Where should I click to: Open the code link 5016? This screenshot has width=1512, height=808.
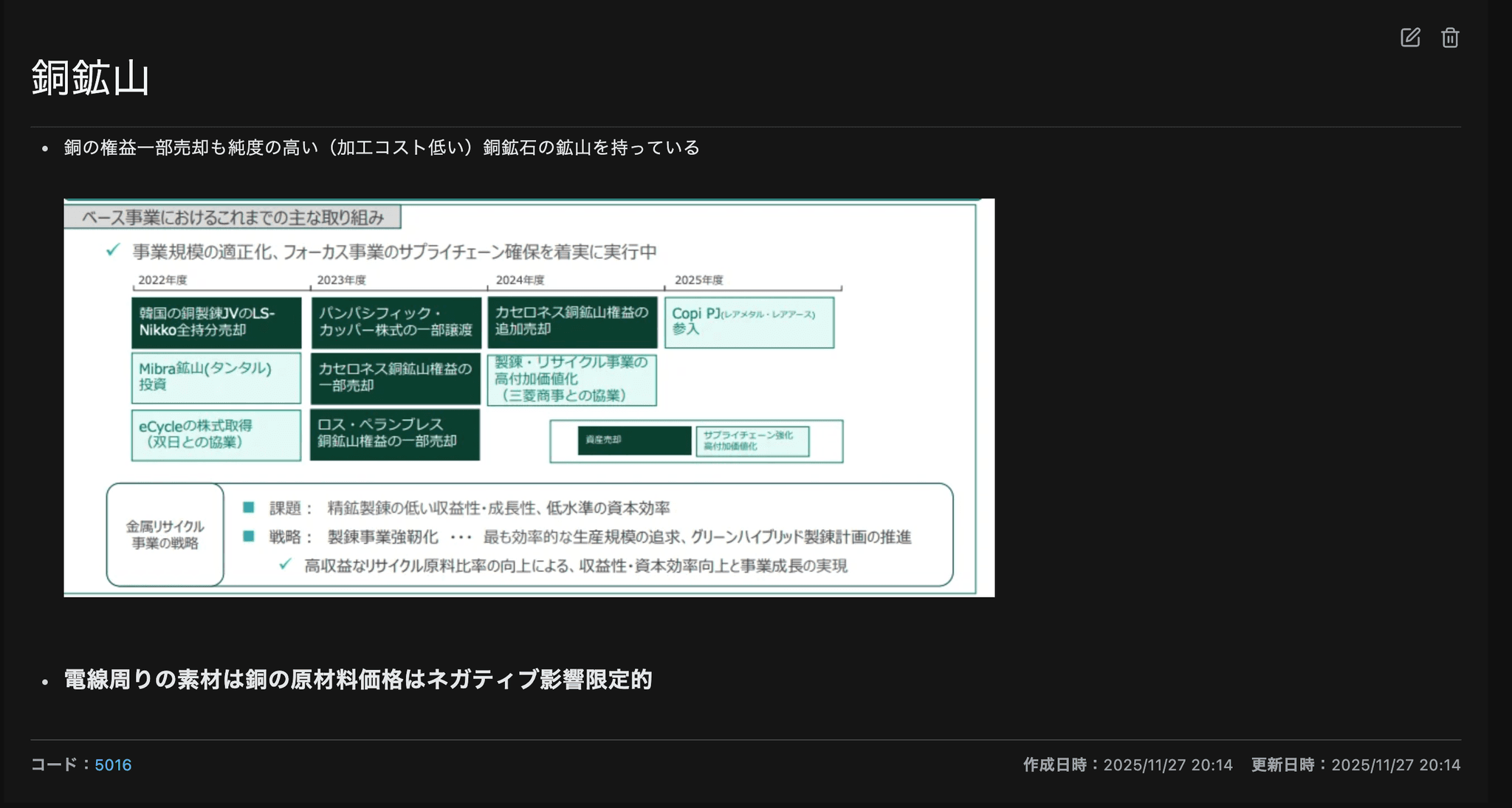(x=114, y=765)
